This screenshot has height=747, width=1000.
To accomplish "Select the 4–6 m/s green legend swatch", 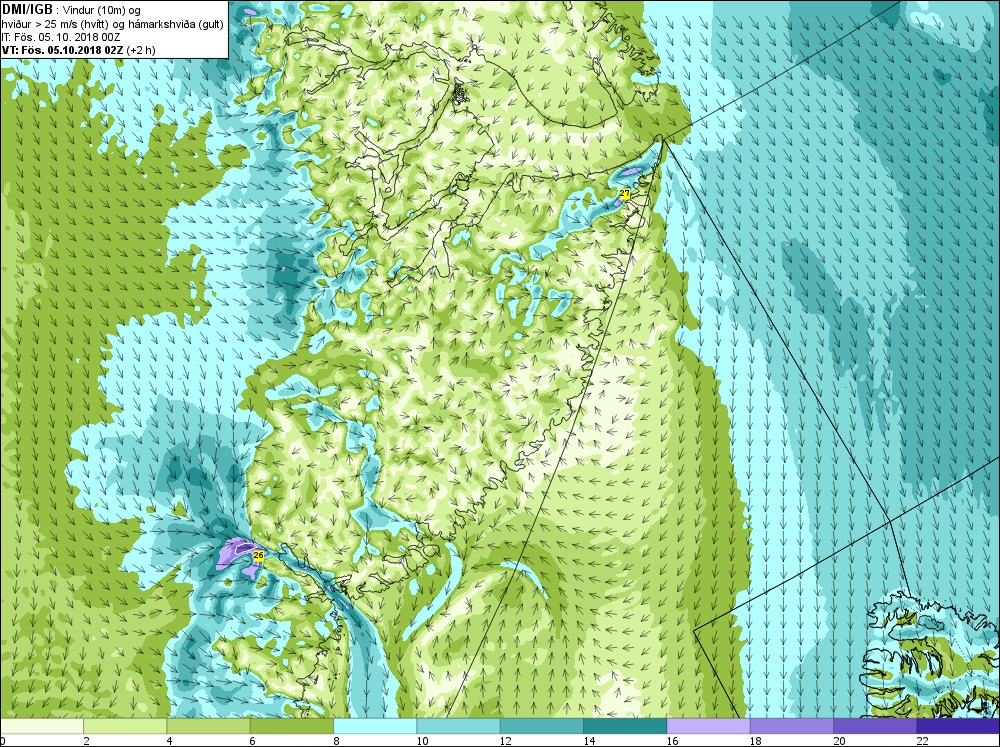I will pos(209,726).
